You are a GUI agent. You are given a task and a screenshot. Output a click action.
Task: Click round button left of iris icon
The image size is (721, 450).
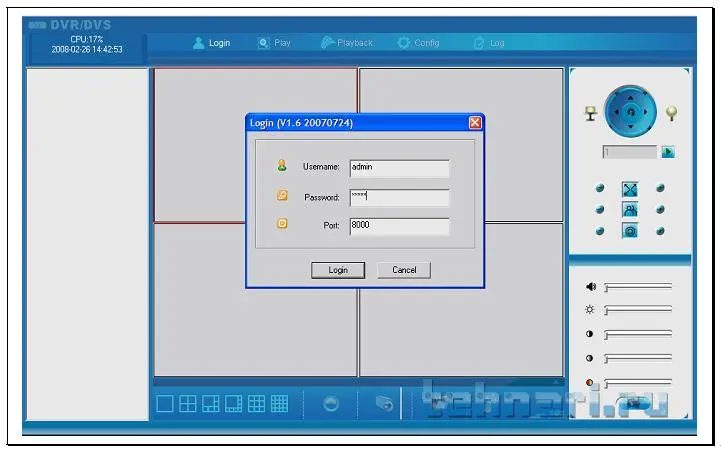click(x=600, y=231)
